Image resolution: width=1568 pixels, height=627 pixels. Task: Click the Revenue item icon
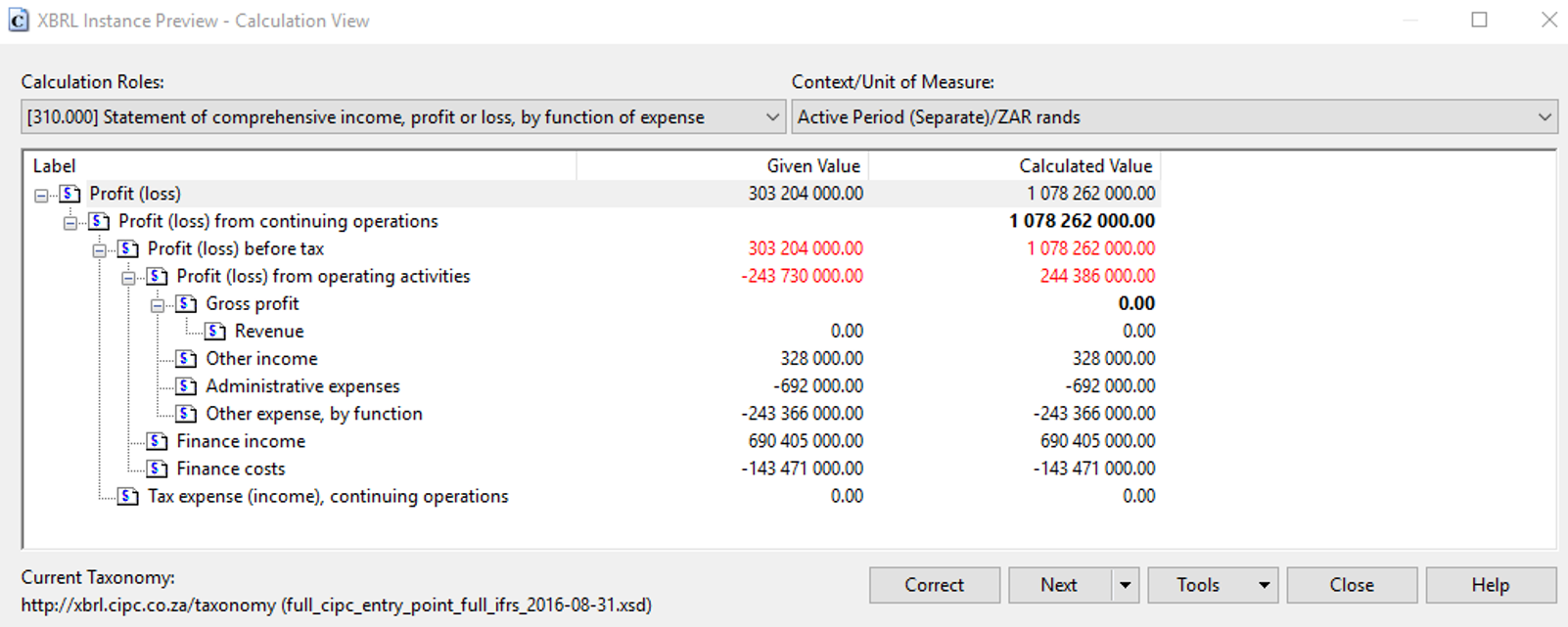[215, 332]
